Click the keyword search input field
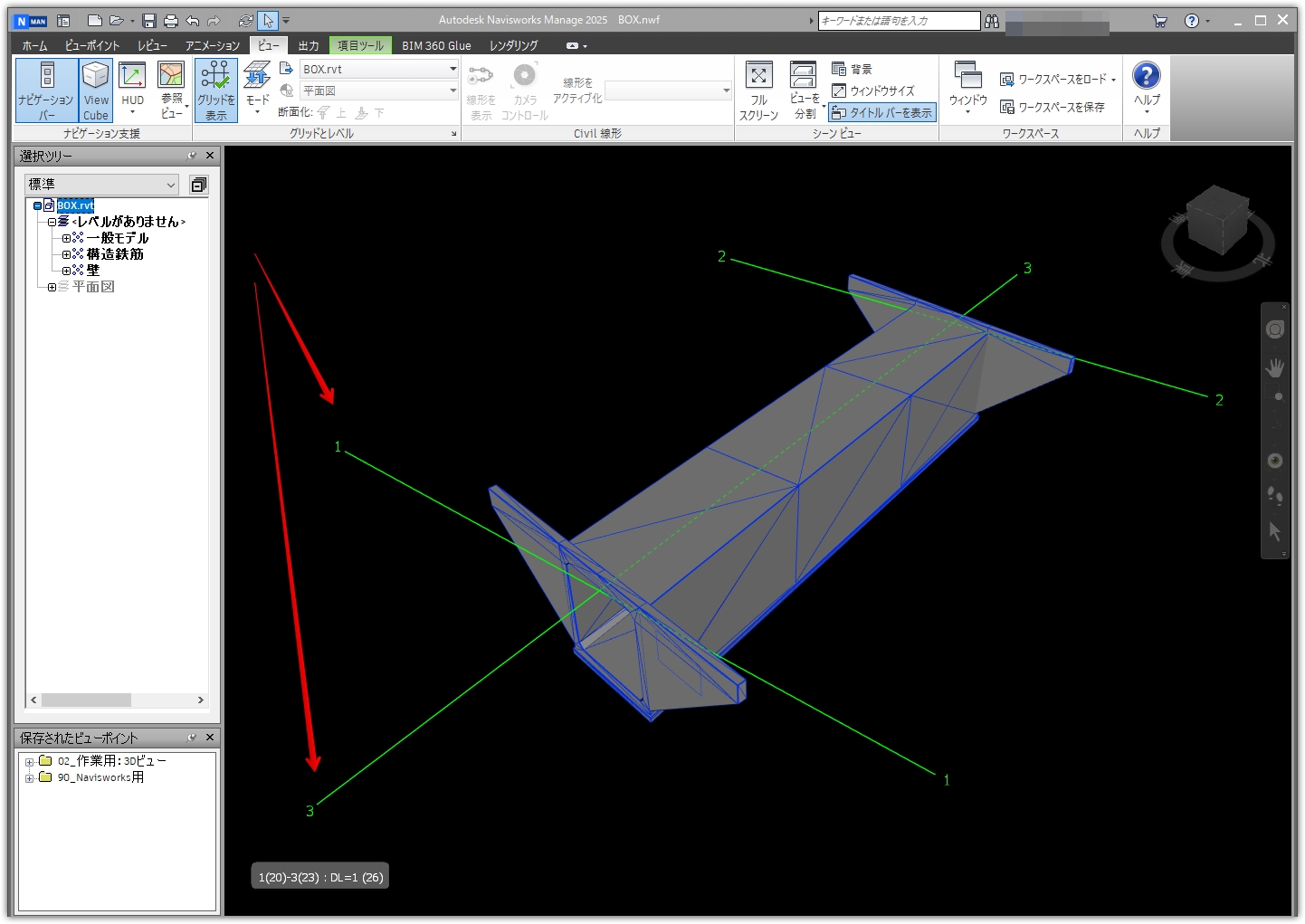 point(899,20)
